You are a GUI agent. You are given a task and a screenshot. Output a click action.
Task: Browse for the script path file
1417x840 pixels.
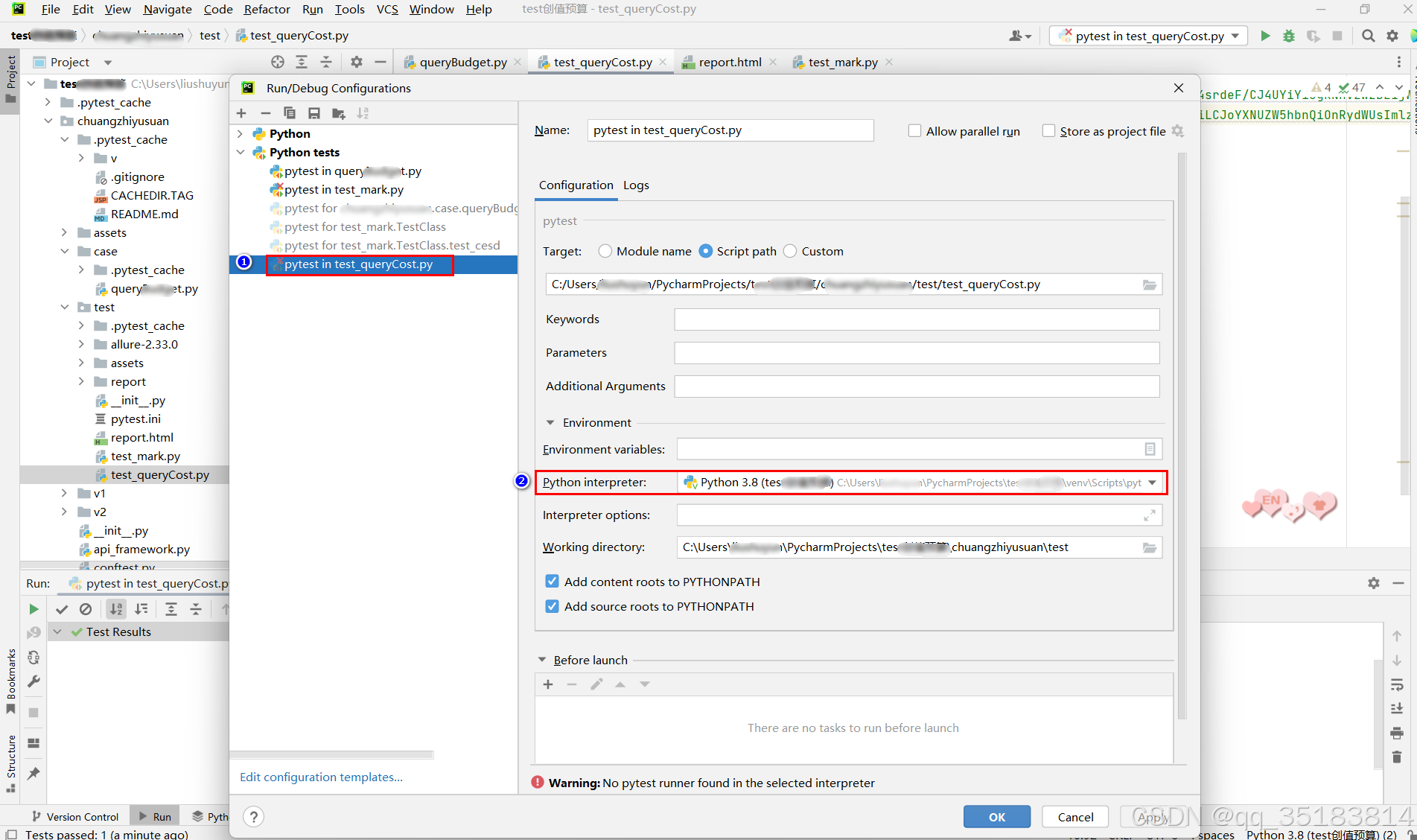tap(1150, 284)
